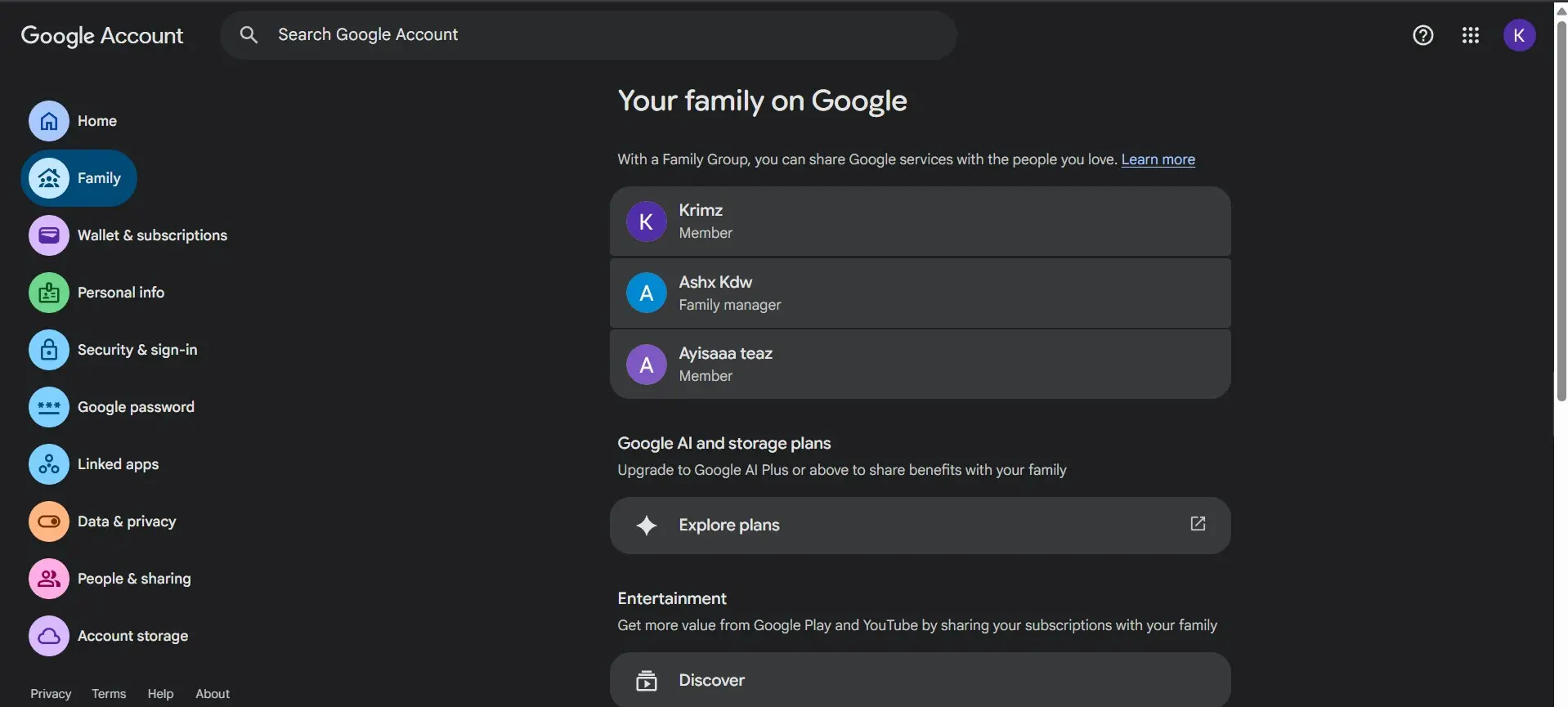1568x707 pixels.
Task: Focus the Search Google Account field
Action: coord(589,35)
